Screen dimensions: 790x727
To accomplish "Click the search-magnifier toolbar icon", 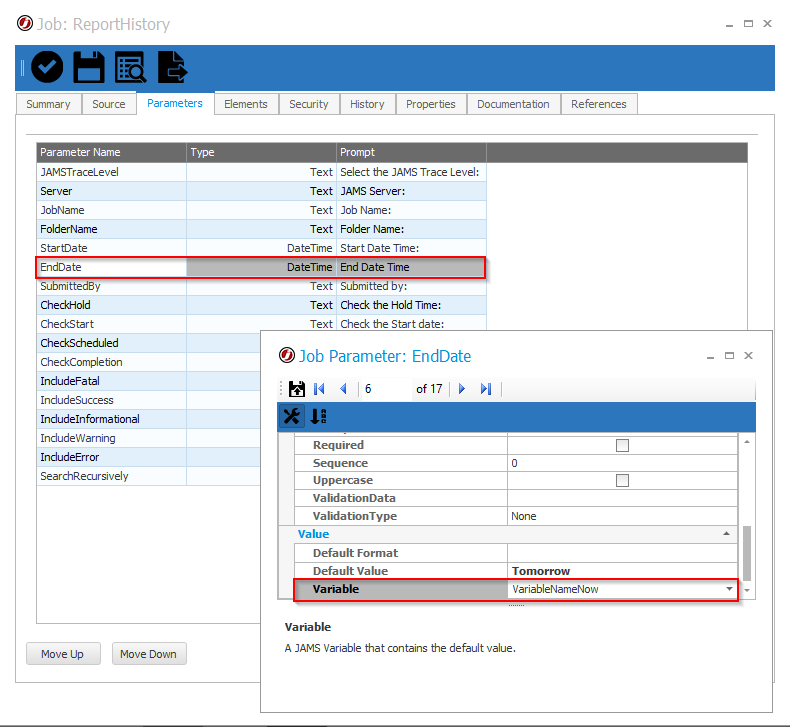I will click(130, 67).
